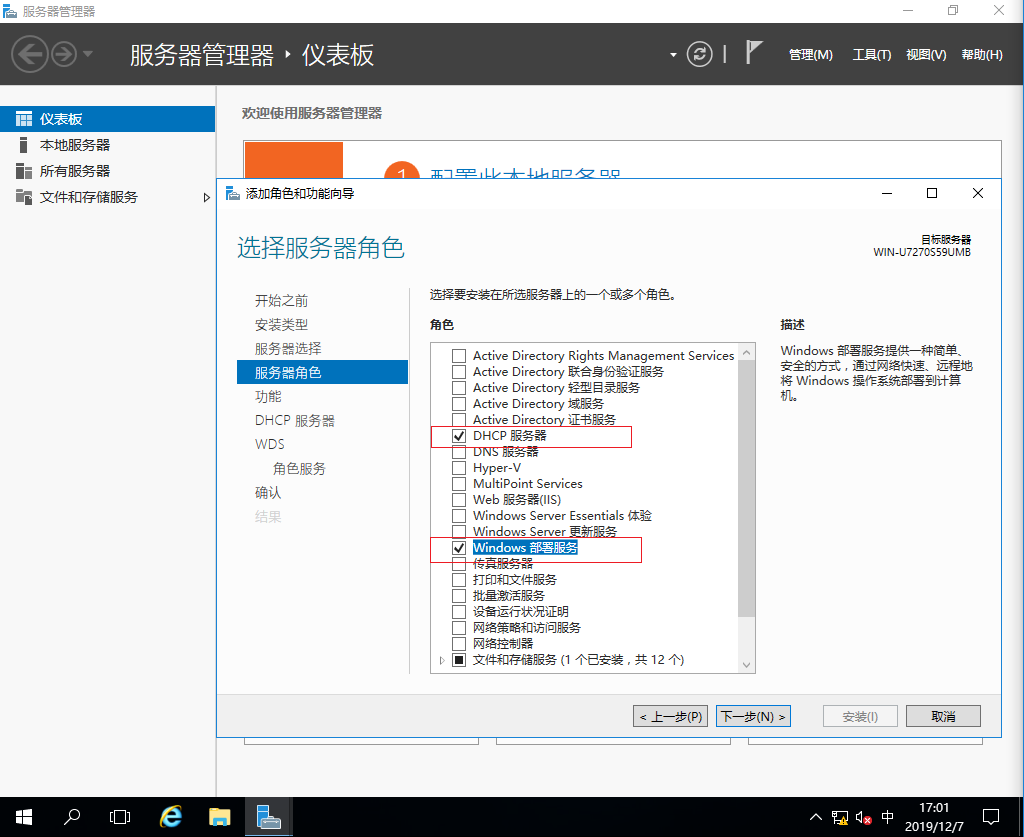Screen dimensions: 1024x837
Task: Click the roles list scrollbar thumb
Action: (x=746, y=488)
